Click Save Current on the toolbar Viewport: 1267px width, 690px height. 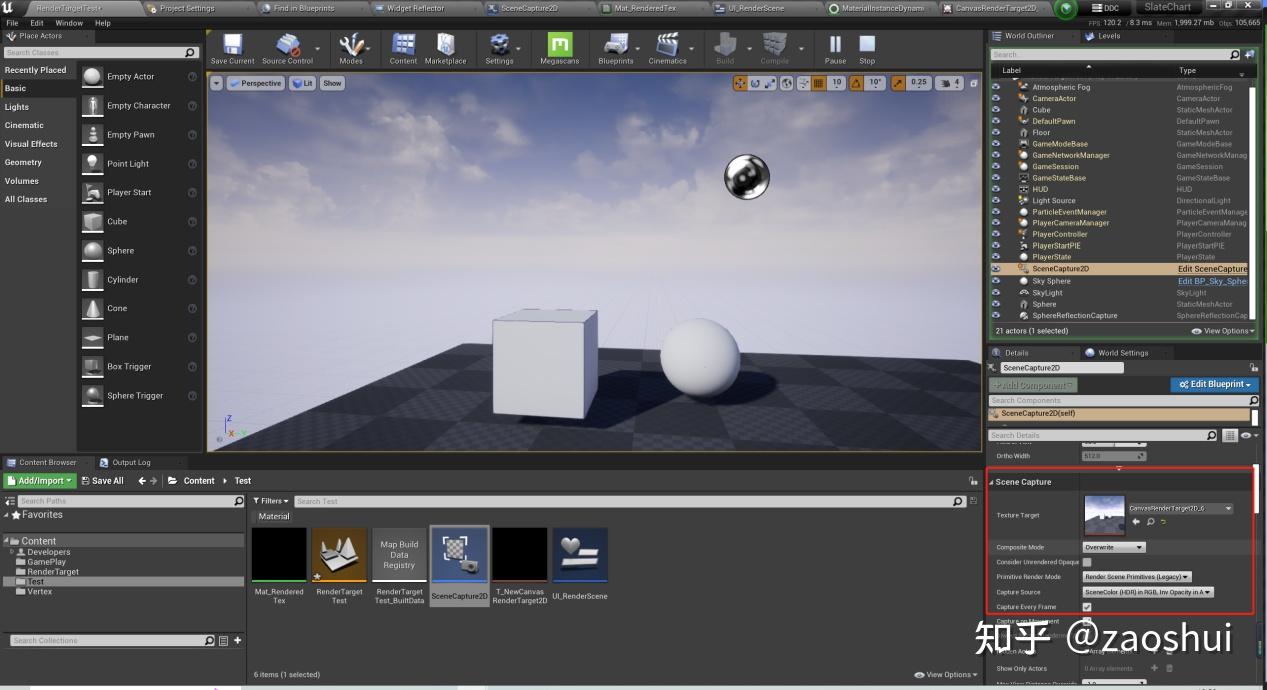231,47
